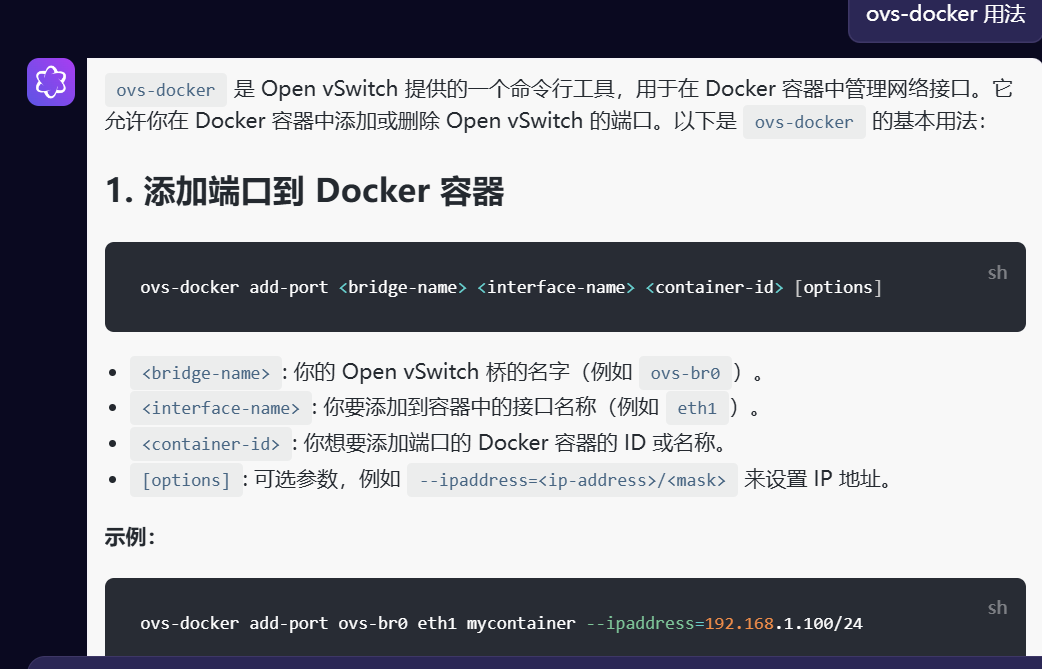Click the '<container-id>' bullet code tag
This screenshot has height=669, width=1042.
coord(211,444)
